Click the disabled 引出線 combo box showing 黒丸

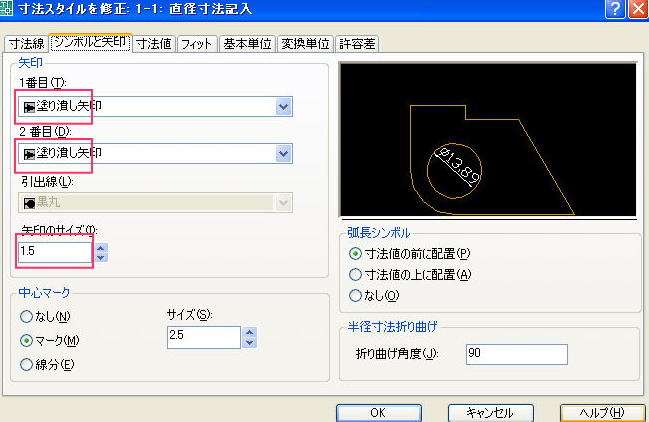[x=156, y=202]
